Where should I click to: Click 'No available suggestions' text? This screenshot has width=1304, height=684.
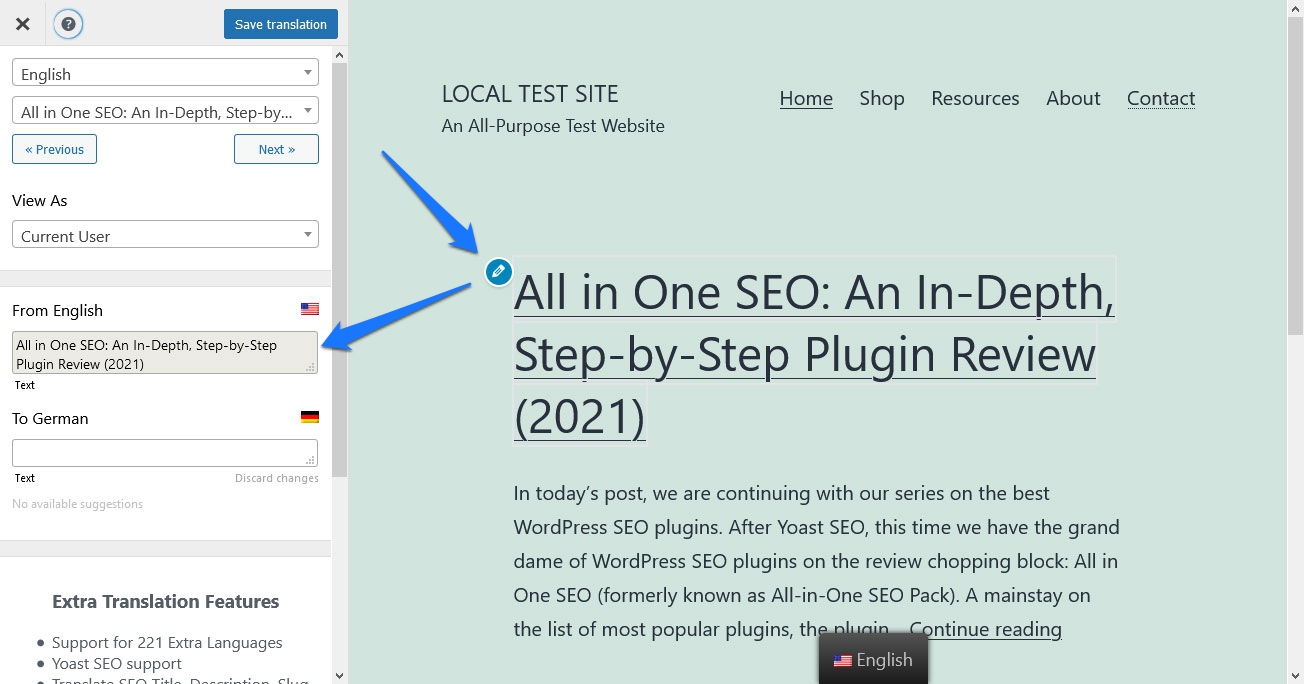coord(77,504)
